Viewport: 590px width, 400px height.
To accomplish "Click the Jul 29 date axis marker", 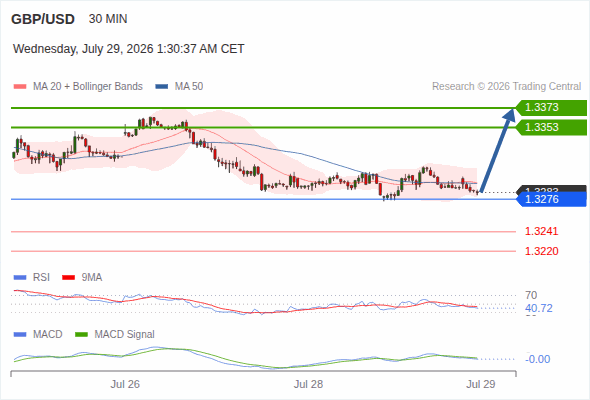I will click(x=481, y=384).
